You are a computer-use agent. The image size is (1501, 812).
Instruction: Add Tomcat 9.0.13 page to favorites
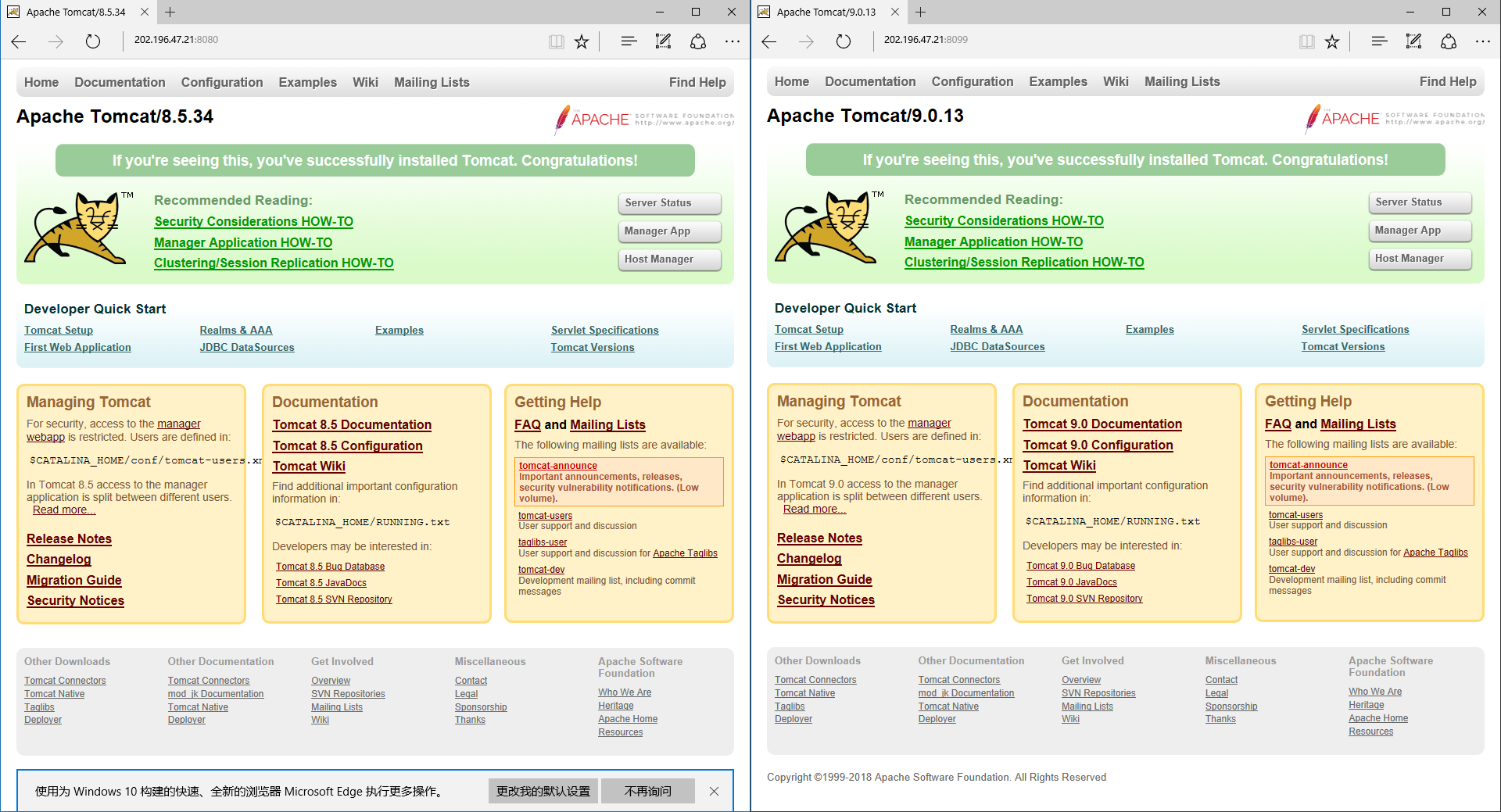pyautogui.click(x=1332, y=41)
